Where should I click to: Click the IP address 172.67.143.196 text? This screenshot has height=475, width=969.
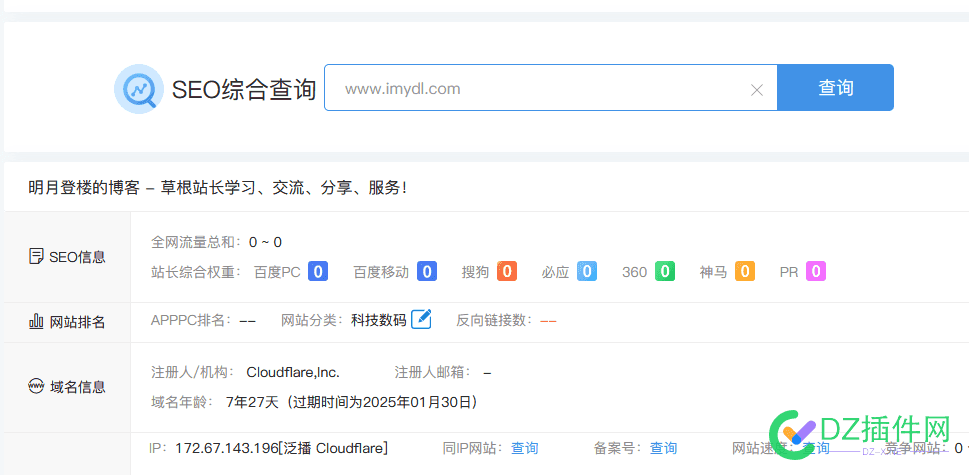coord(227,448)
